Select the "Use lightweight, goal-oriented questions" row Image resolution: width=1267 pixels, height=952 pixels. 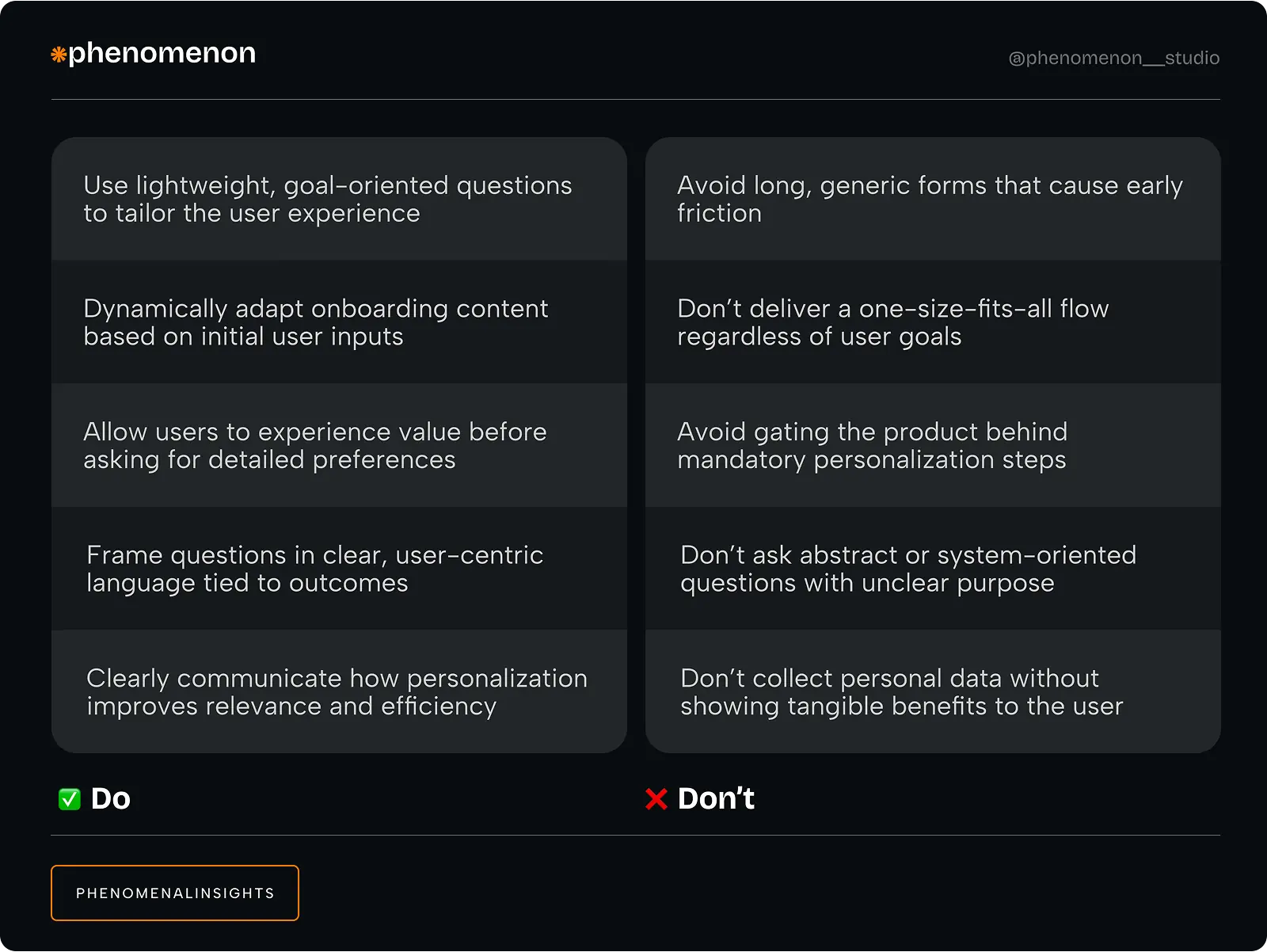(x=339, y=199)
